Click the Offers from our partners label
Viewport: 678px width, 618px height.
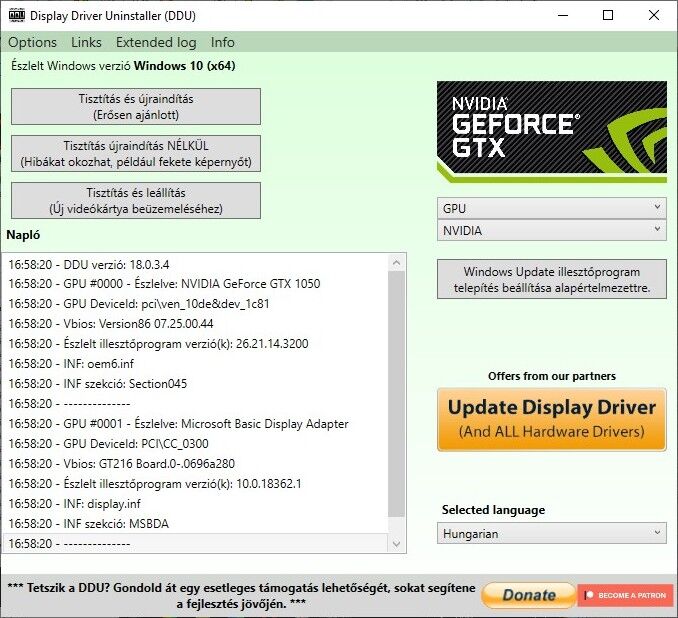click(552, 376)
